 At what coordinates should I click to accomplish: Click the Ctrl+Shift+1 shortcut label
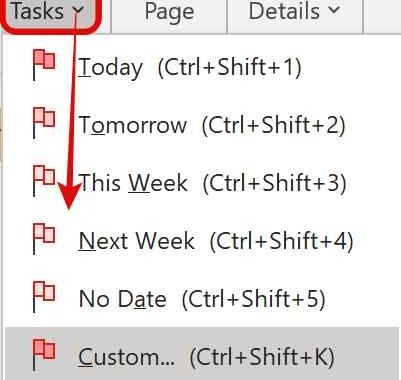[230, 67]
